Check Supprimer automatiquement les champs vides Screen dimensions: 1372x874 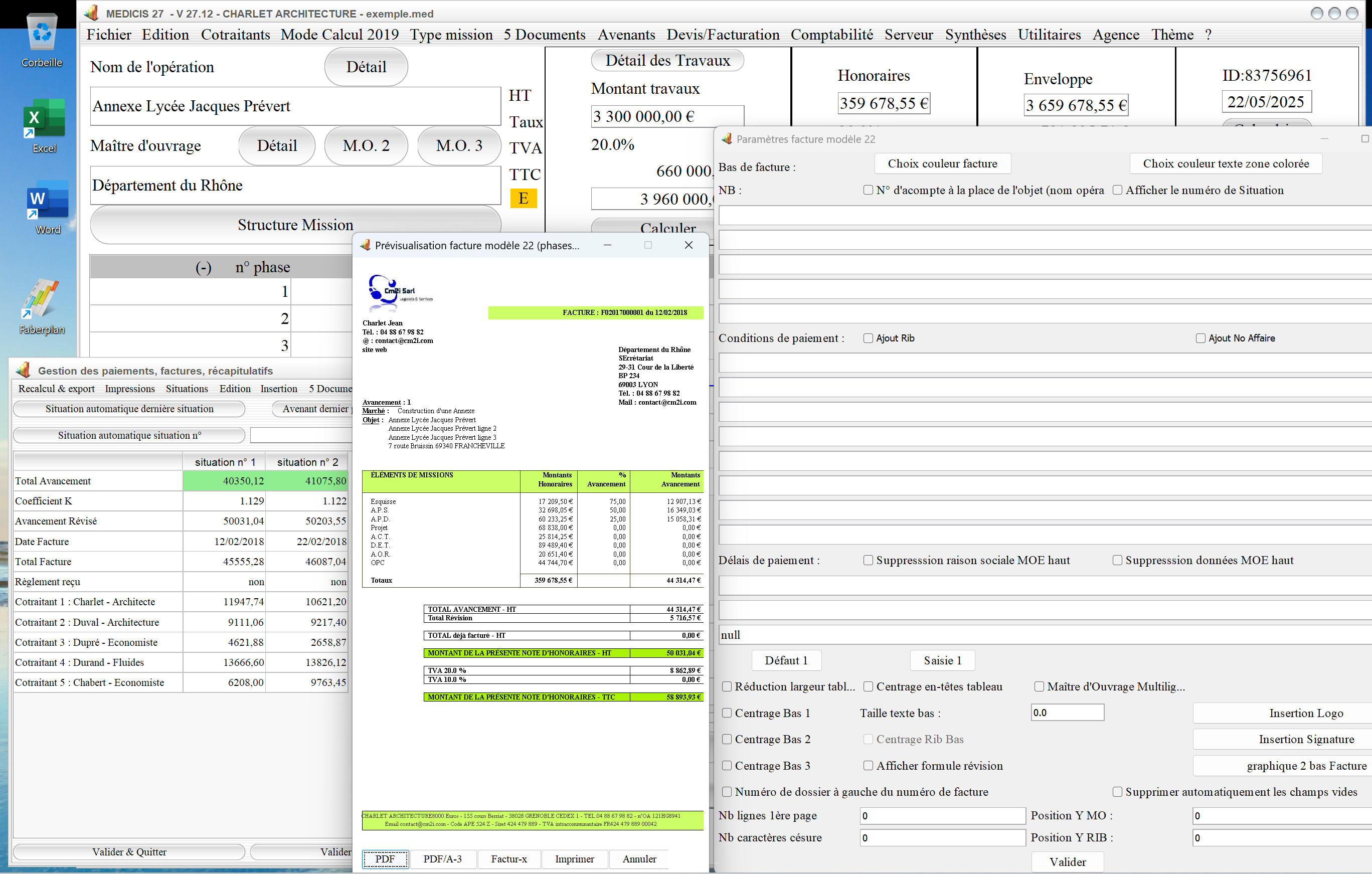1117,792
